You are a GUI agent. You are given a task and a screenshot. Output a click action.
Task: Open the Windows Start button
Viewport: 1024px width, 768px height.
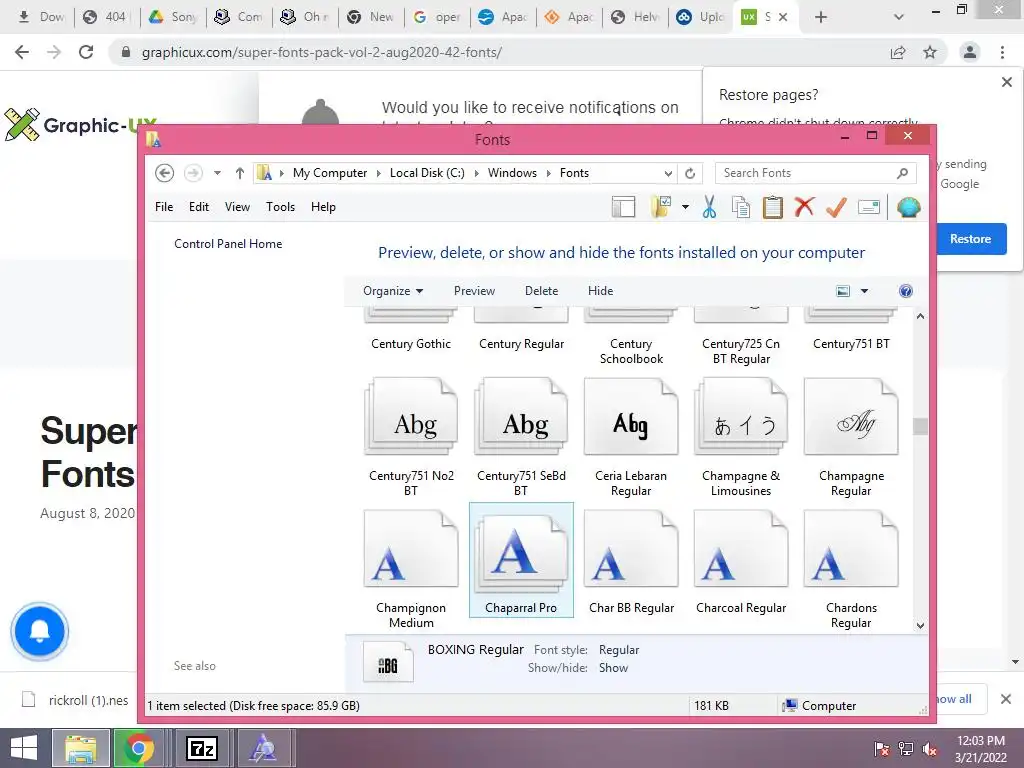[24, 748]
